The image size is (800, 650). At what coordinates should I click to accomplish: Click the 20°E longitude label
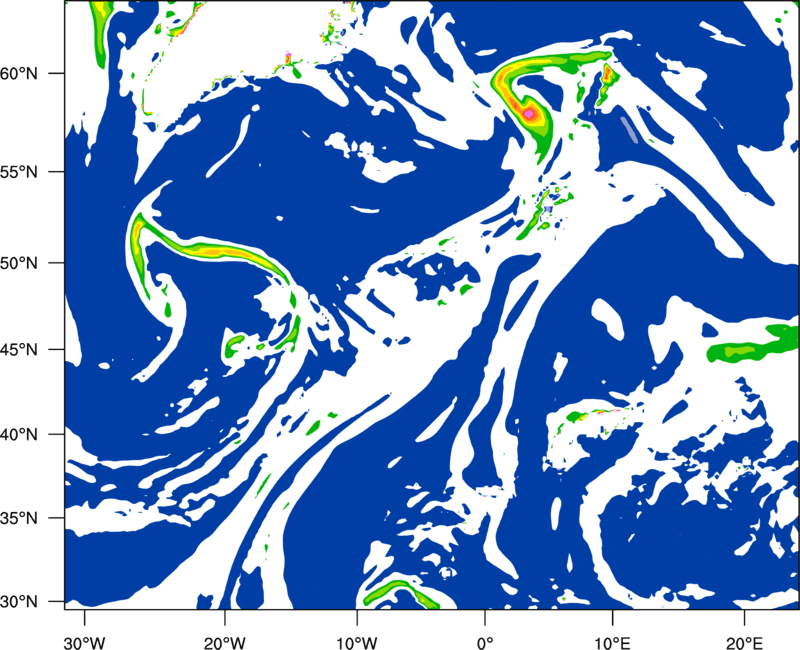tap(744, 643)
